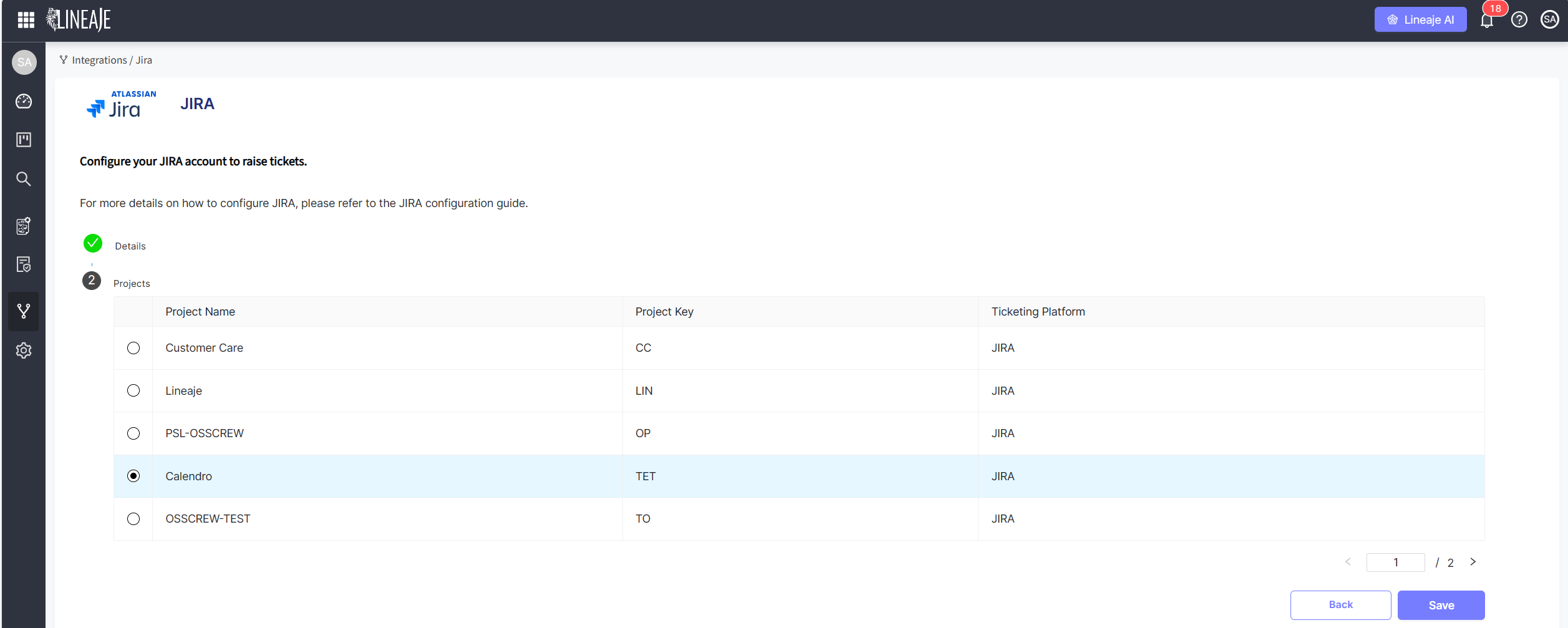Open the integrations fork icon in sidebar
The image size is (1568, 628).
[x=24, y=311]
